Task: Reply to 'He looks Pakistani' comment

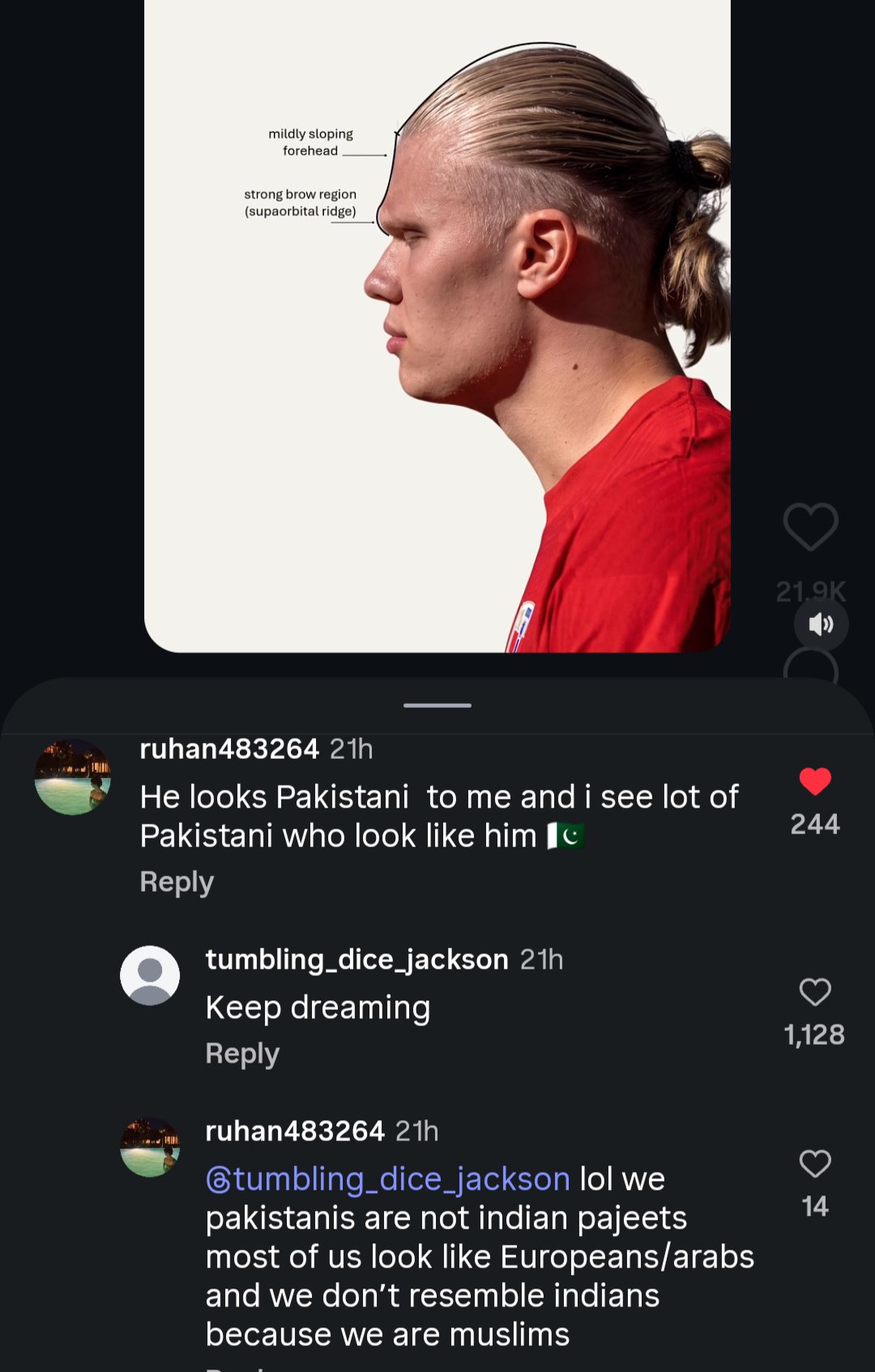Action: click(177, 881)
